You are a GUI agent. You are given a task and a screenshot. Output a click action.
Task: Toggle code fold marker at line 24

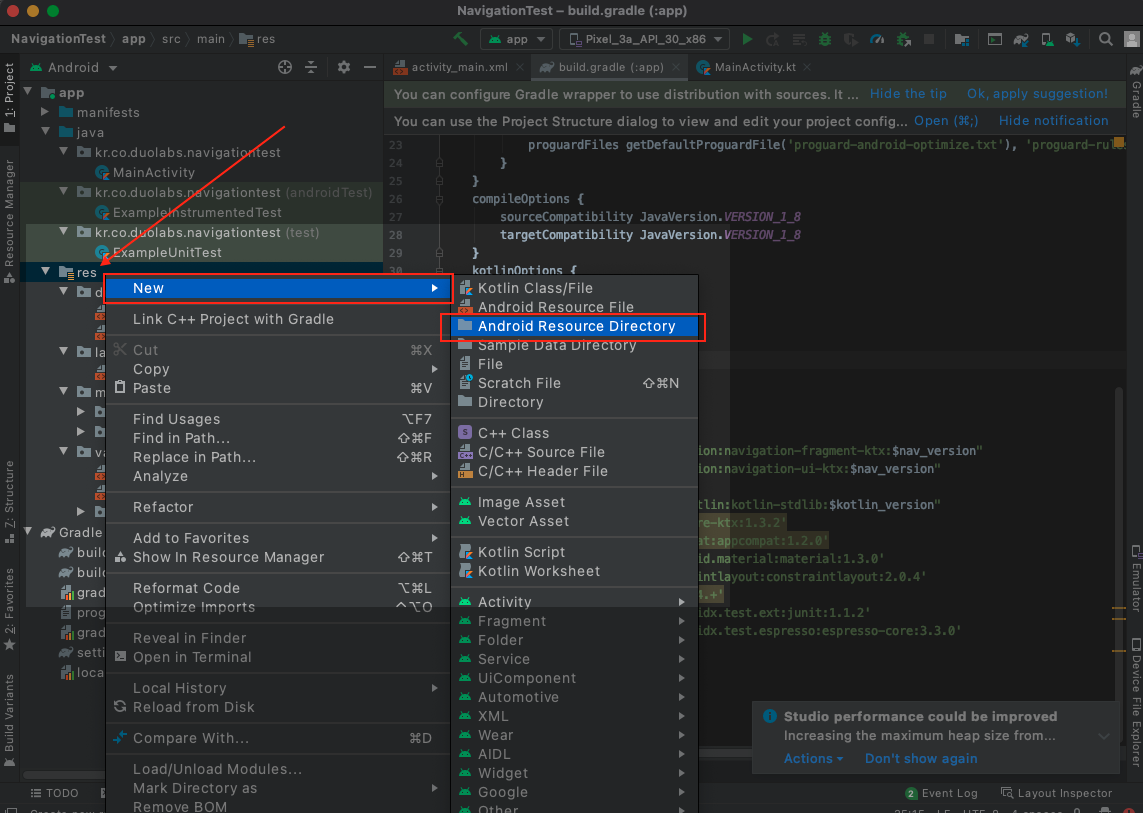(x=439, y=163)
